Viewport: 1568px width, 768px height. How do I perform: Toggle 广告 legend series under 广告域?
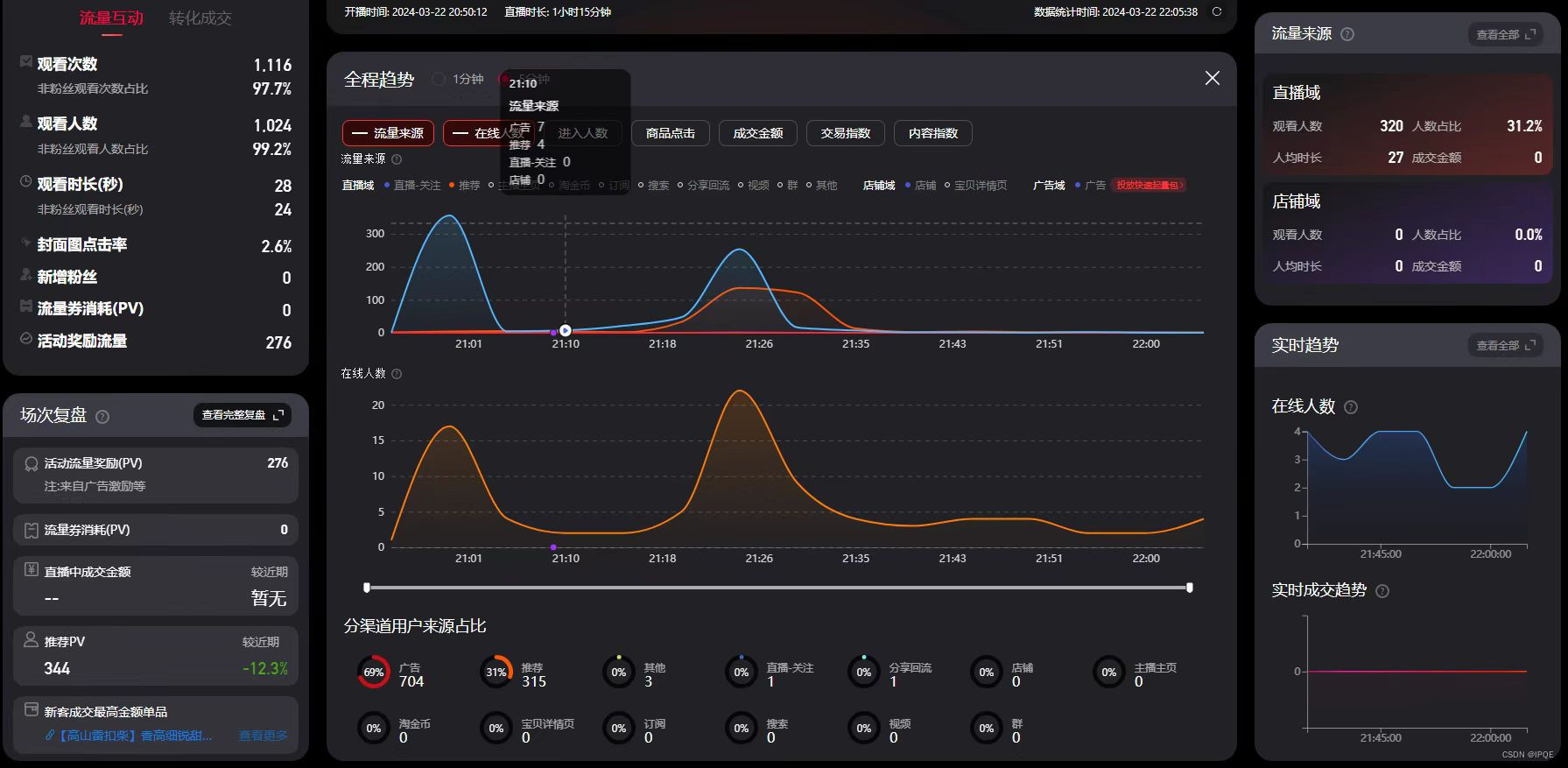[x=1090, y=186]
